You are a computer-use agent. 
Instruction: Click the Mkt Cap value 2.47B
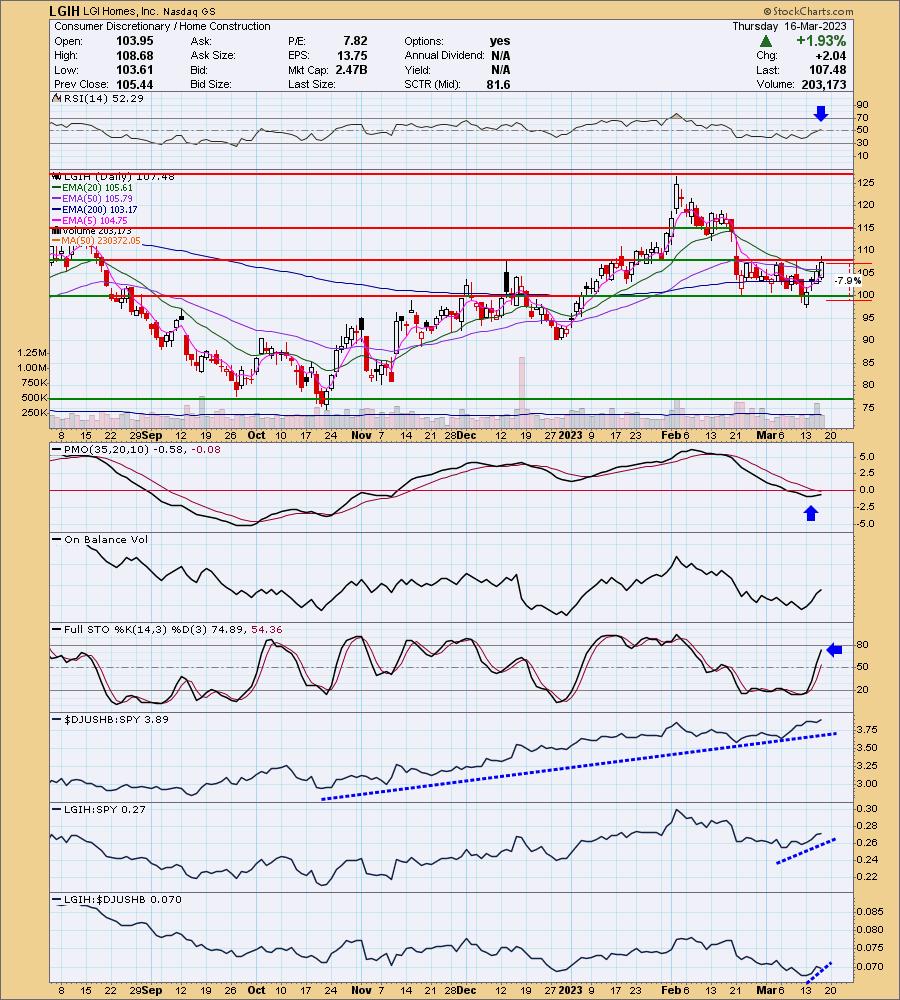pyautogui.click(x=351, y=70)
